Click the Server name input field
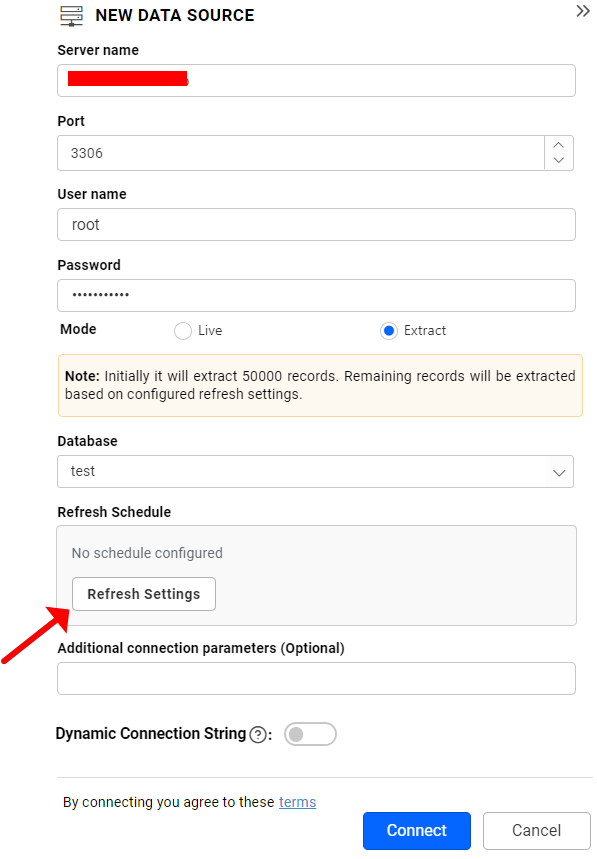597x859 pixels. pos(316,80)
